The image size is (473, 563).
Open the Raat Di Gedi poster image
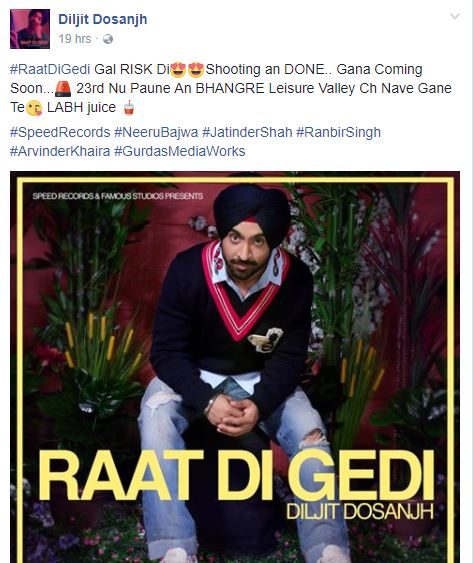click(235, 367)
